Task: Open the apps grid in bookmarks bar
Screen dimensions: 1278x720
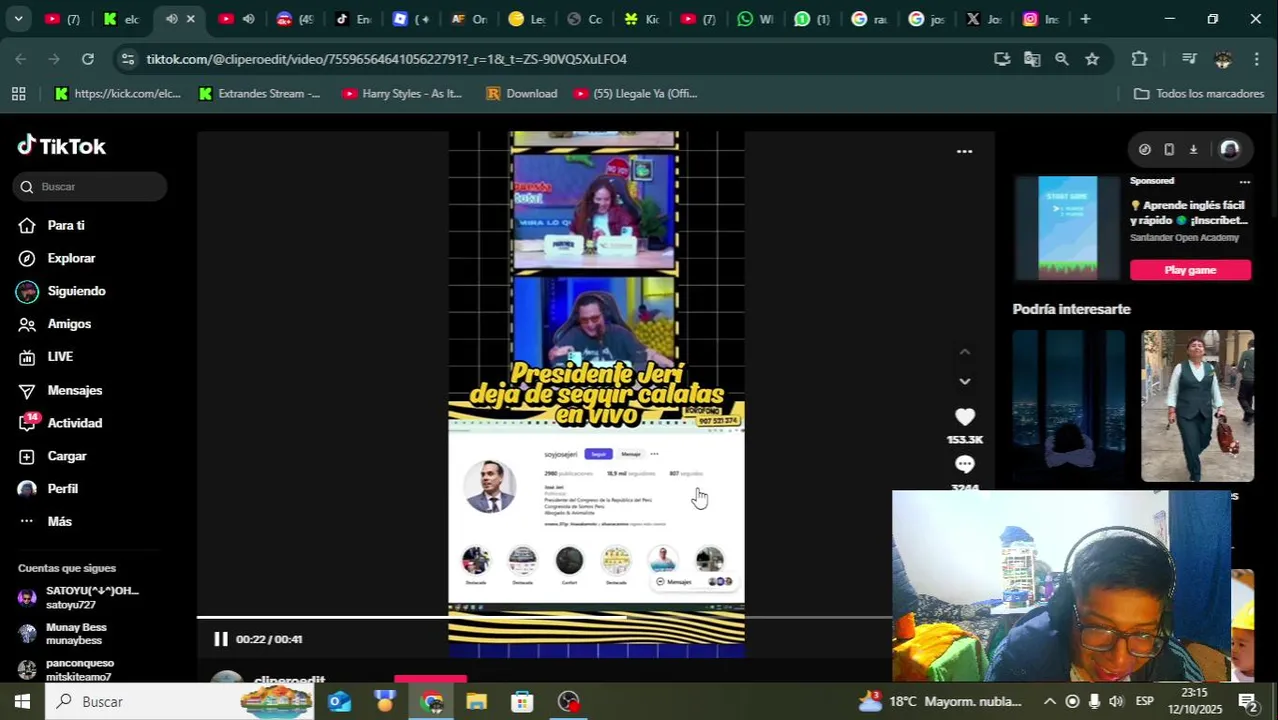Action: click(x=18, y=93)
